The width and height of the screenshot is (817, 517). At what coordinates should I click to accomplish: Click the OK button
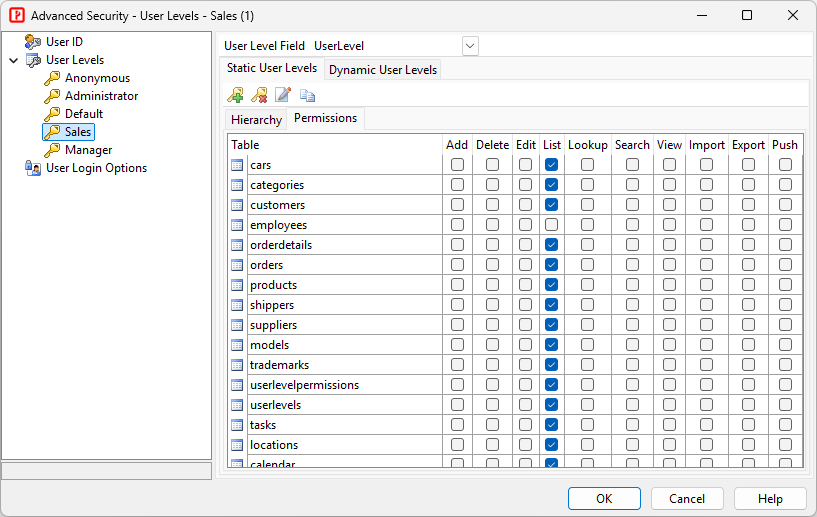coord(604,498)
